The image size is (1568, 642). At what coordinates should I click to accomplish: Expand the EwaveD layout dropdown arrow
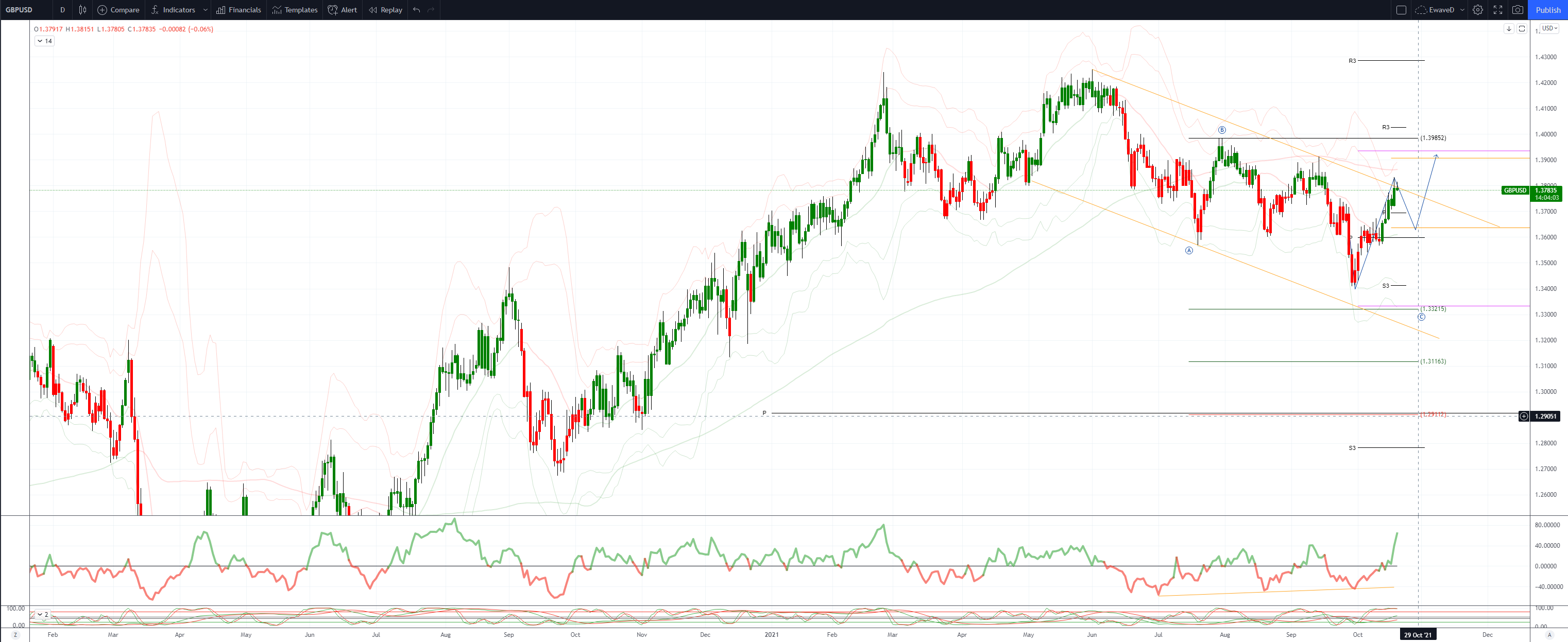coord(1462,10)
